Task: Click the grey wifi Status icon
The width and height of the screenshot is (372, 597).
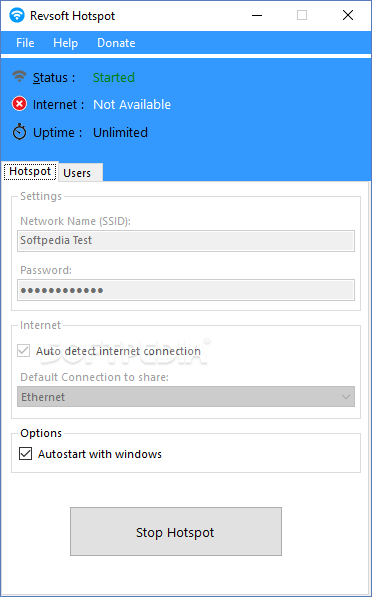Action: coord(19,76)
